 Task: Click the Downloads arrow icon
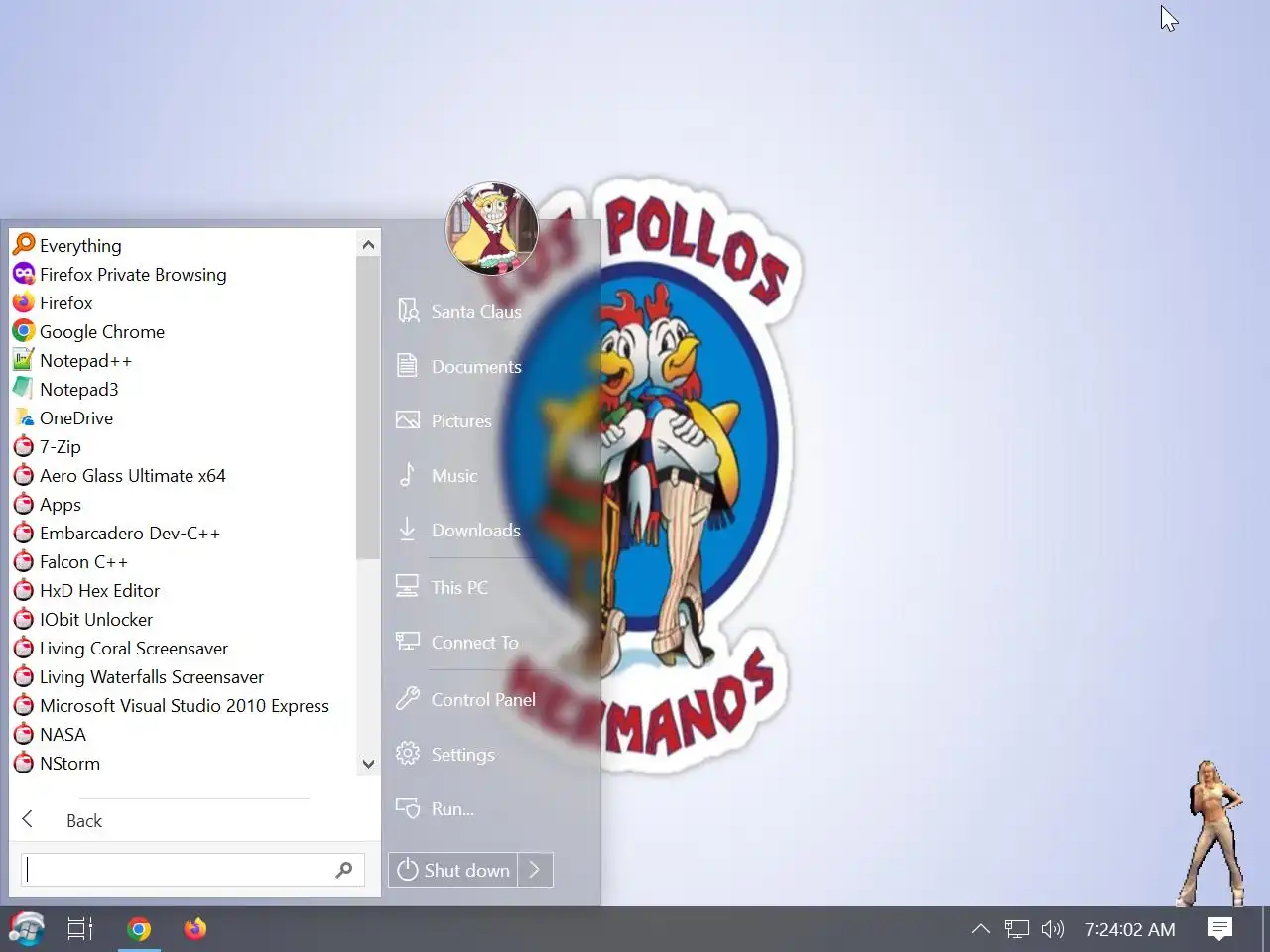[407, 530]
